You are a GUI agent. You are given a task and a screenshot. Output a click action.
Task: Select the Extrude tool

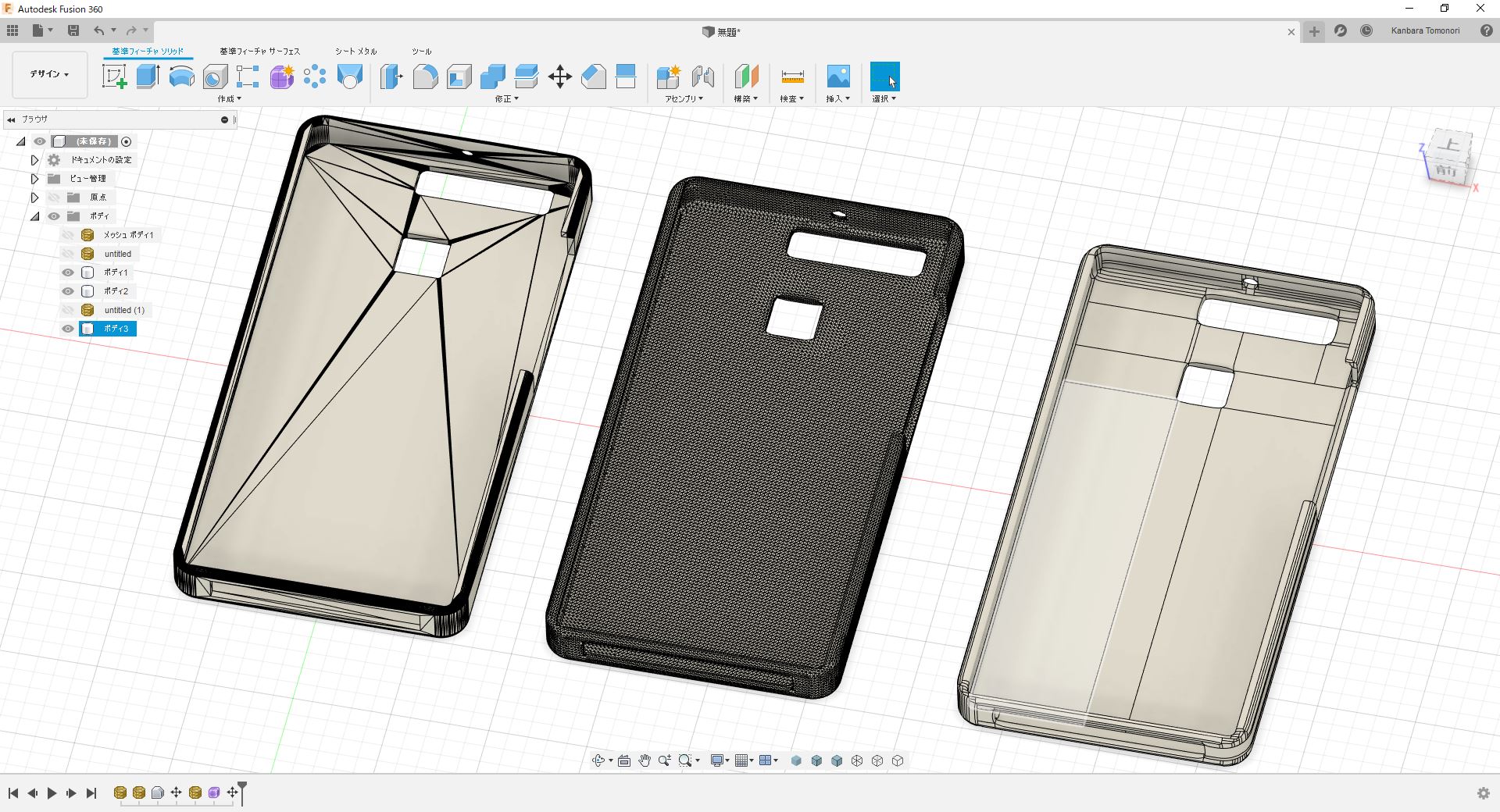[148, 77]
